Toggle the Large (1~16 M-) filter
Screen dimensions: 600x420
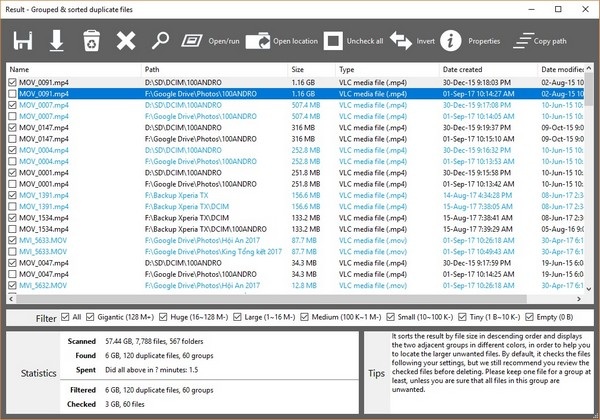[237, 317]
